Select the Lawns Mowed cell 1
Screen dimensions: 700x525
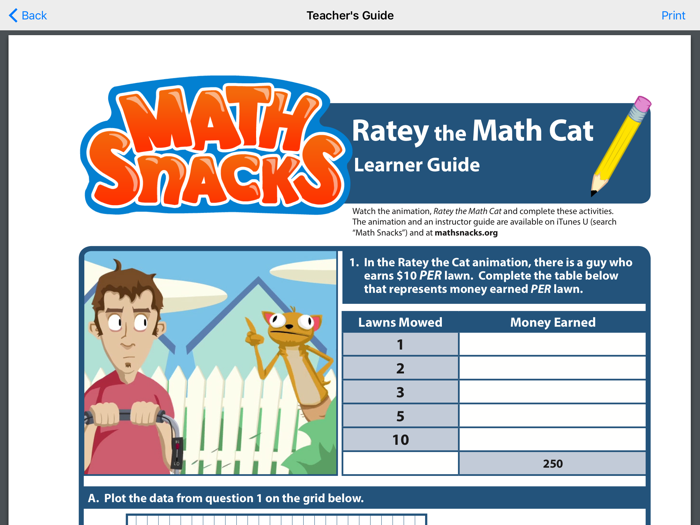pos(400,344)
